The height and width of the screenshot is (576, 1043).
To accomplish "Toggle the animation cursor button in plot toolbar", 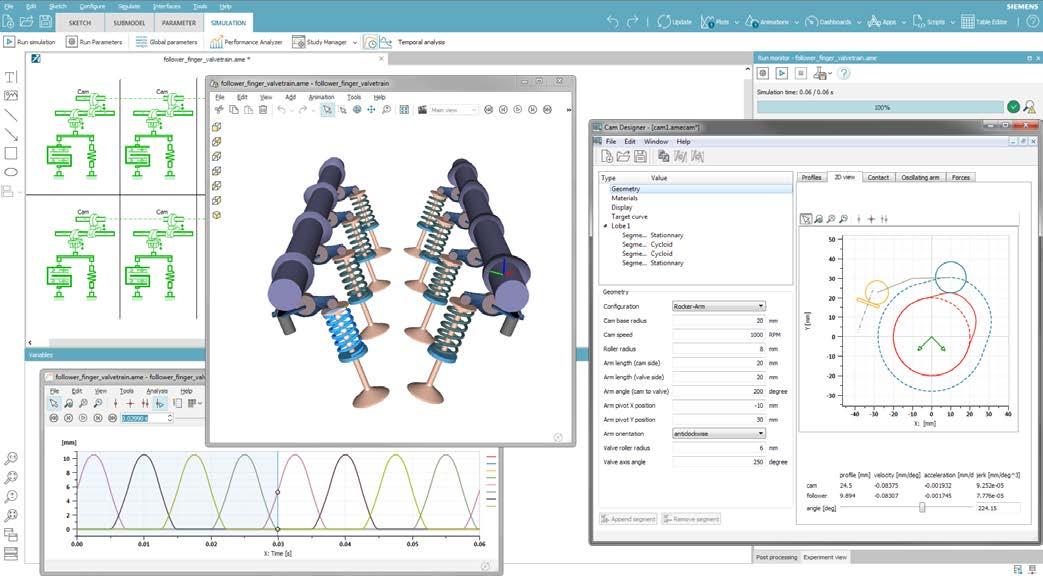I will pyautogui.click(x=160, y=403).
